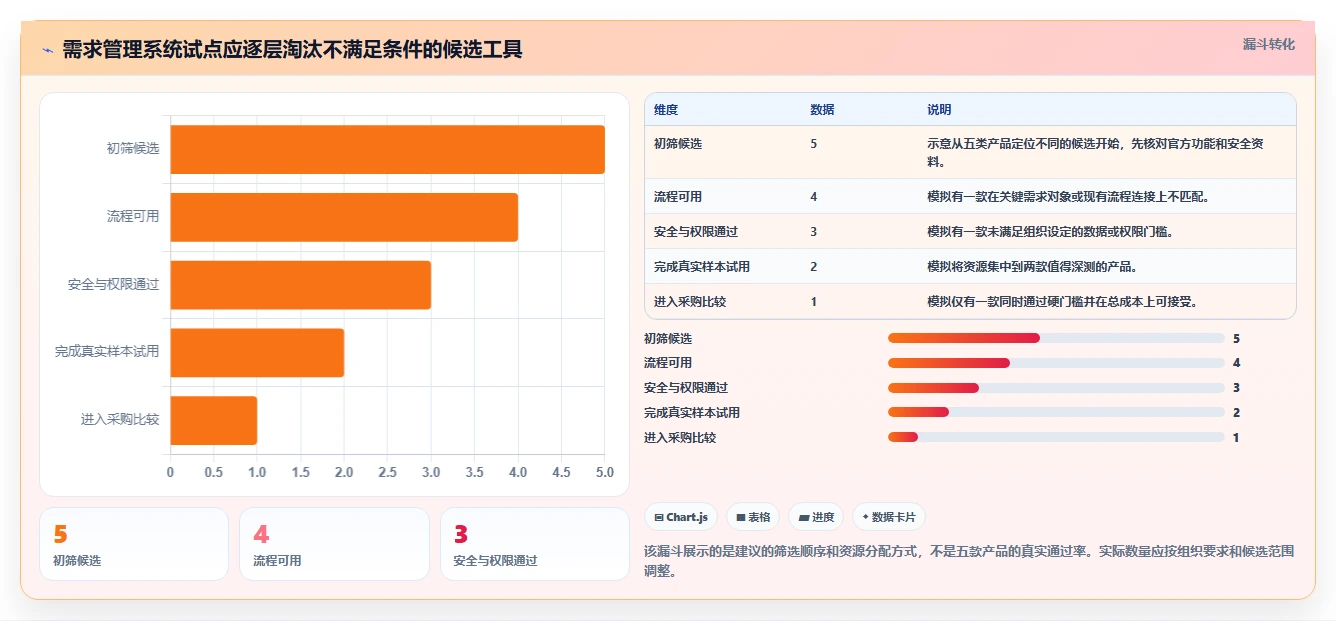Click the description starting 示意从五类产品定位不同的候选开始
The width and height of the screenshot is (1336, 621).
tap(1095, 152)
